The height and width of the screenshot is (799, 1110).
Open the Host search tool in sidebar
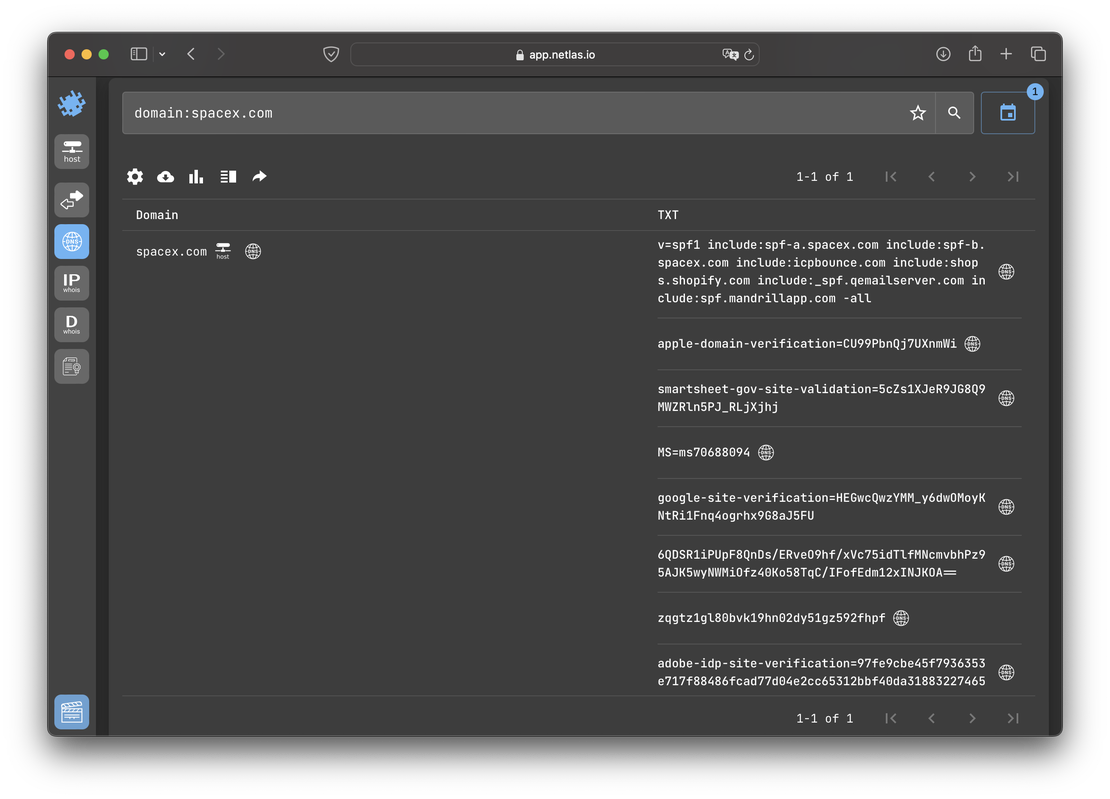coord(71,151)
